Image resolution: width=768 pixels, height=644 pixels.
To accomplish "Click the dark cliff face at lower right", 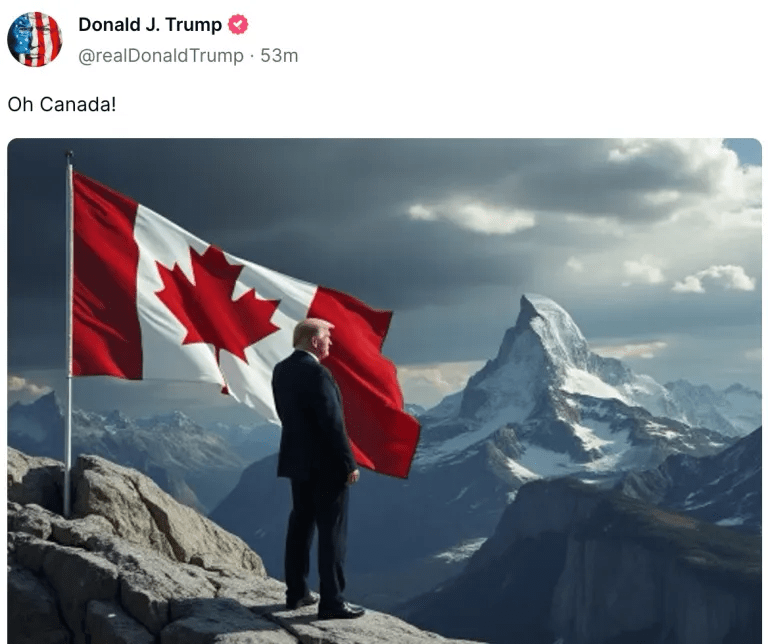I will point(612,563).
